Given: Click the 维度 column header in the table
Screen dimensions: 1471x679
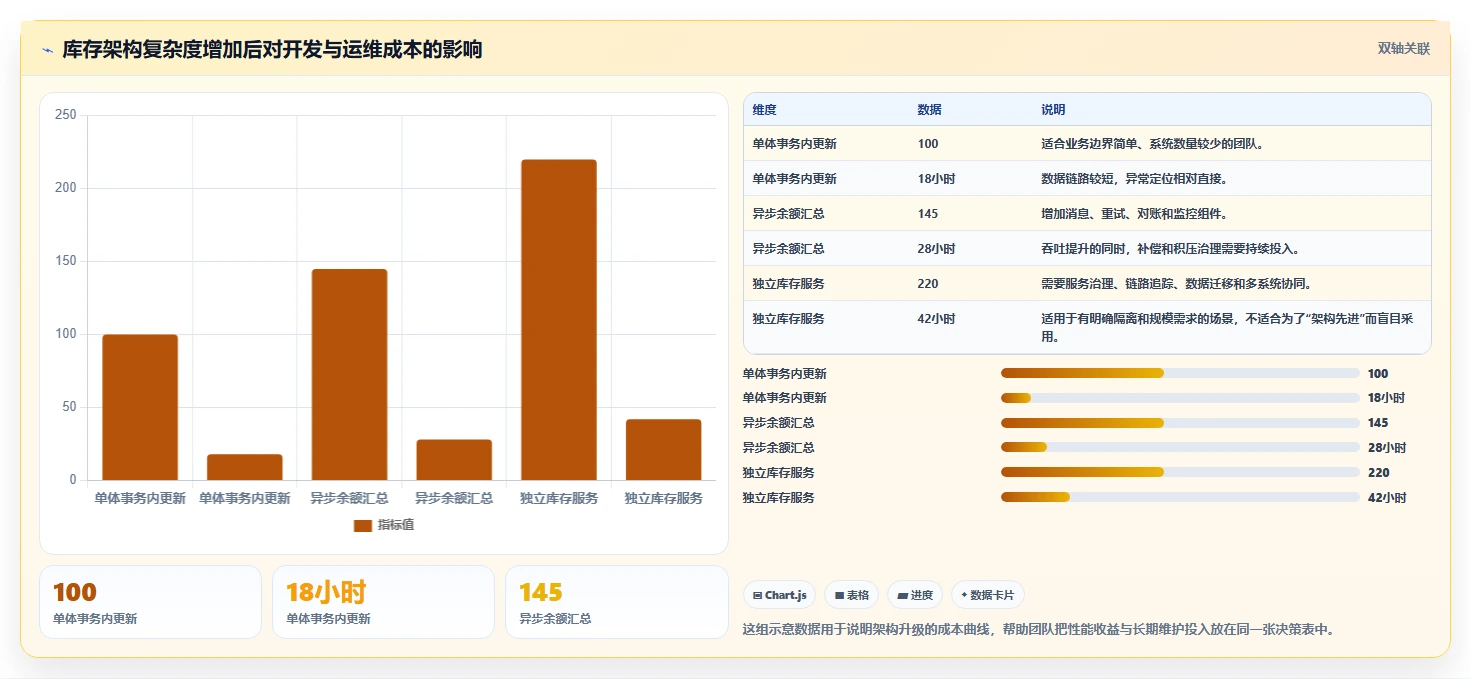Looking at the screenshot, I should click(765, 110).
